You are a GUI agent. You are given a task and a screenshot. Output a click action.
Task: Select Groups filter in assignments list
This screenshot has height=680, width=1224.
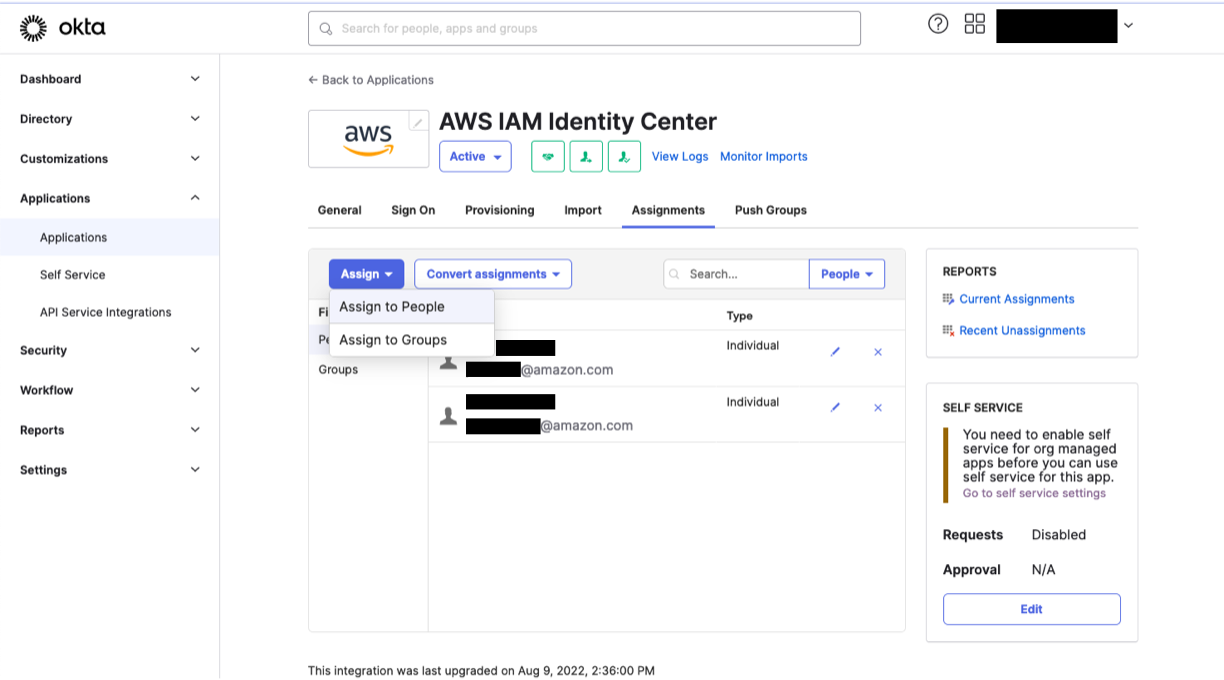338,370
